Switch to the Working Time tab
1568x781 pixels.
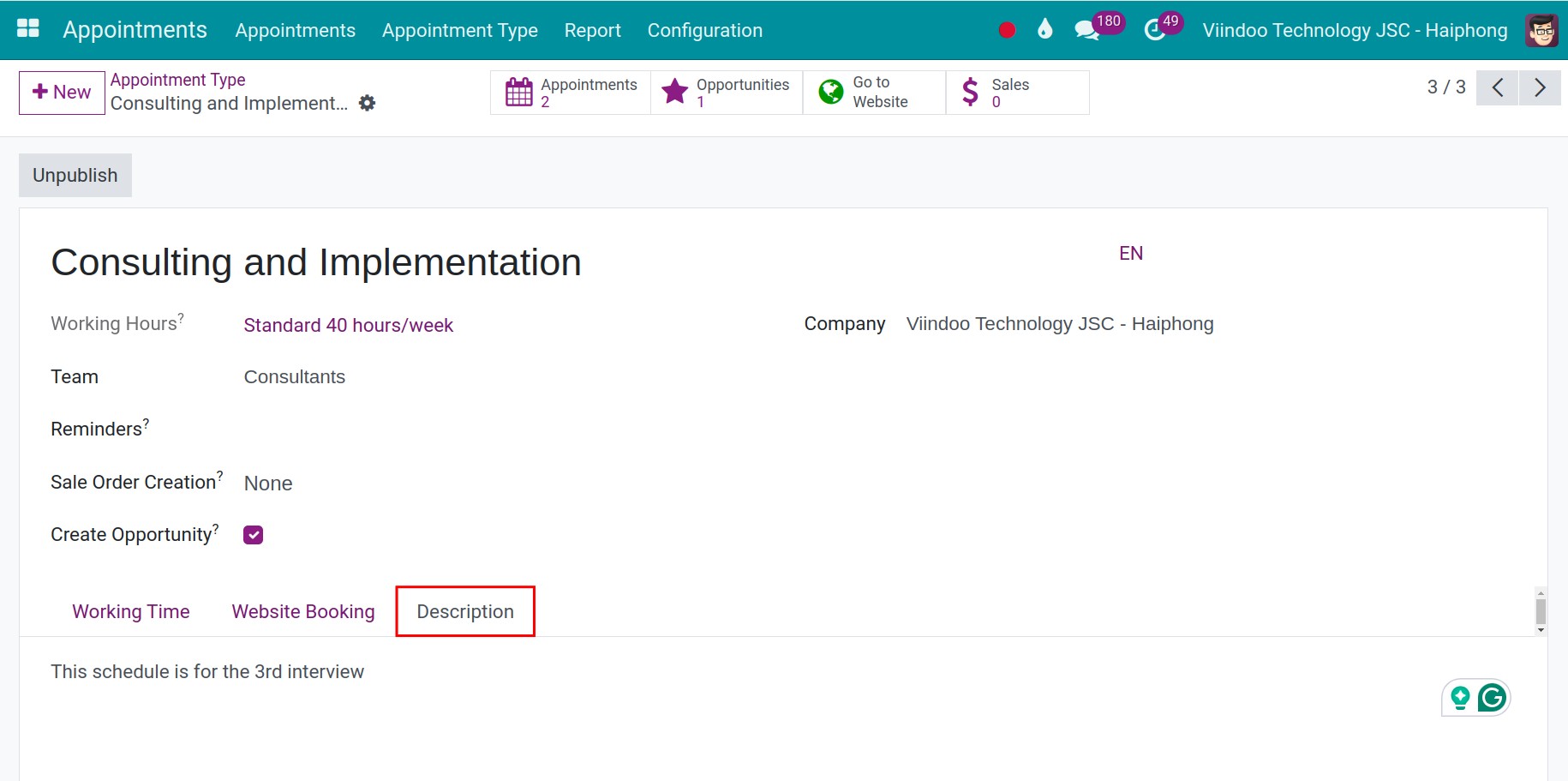pos(131,611)
